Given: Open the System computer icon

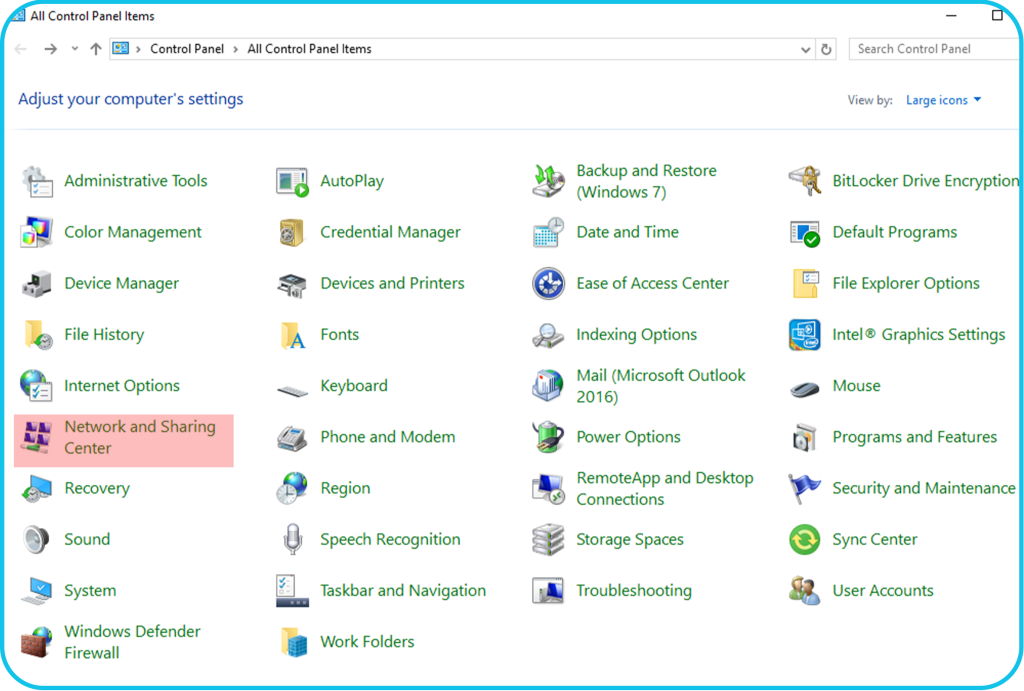Looking at the screenshot, I should [x=37, y=591].
